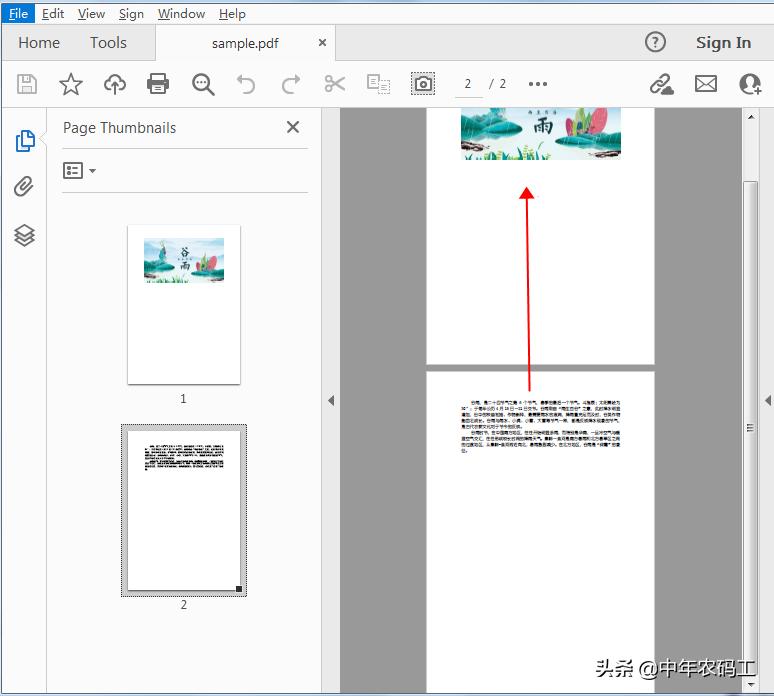The height and width of the screenshot is (696, 774).
Task: Show the Layers panel
Action: tap(24, 235)
